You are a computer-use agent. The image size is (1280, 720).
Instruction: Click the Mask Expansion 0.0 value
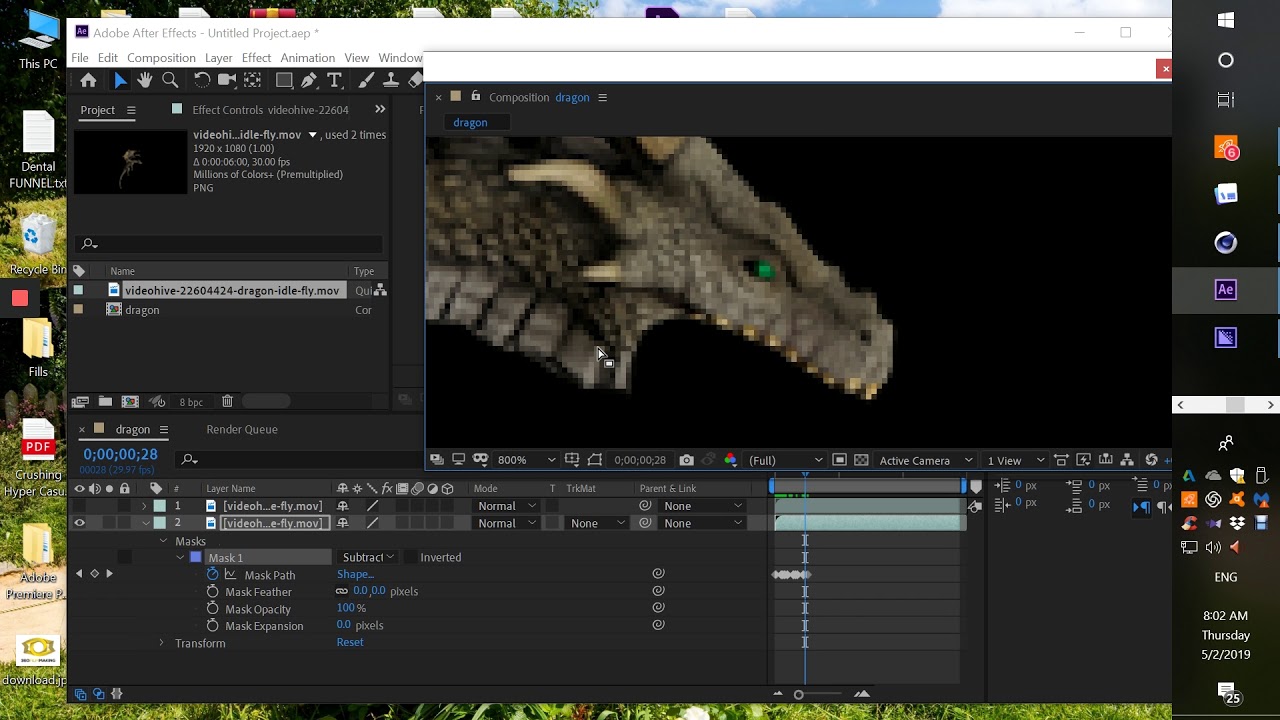coord(344,625)
